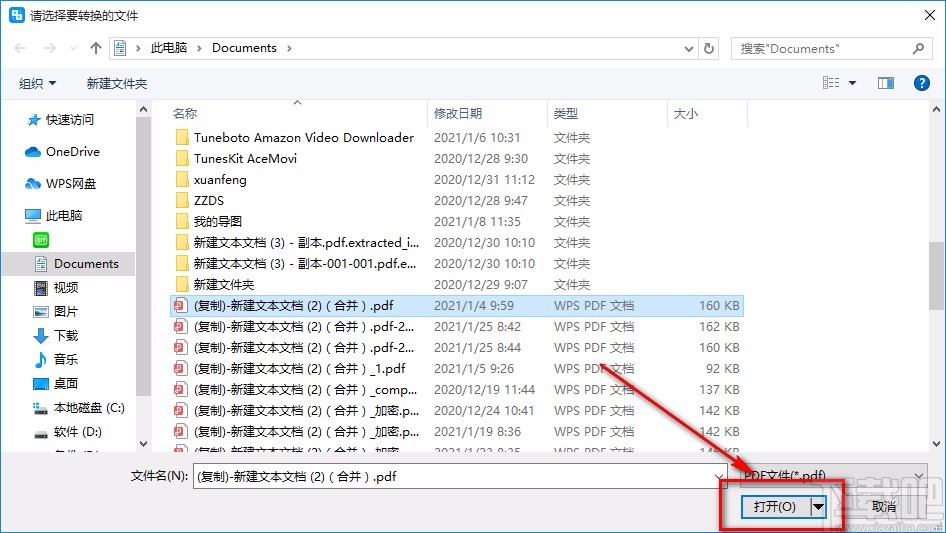Change view layout icon
This screenshot has height=533, width=946.
831,83
